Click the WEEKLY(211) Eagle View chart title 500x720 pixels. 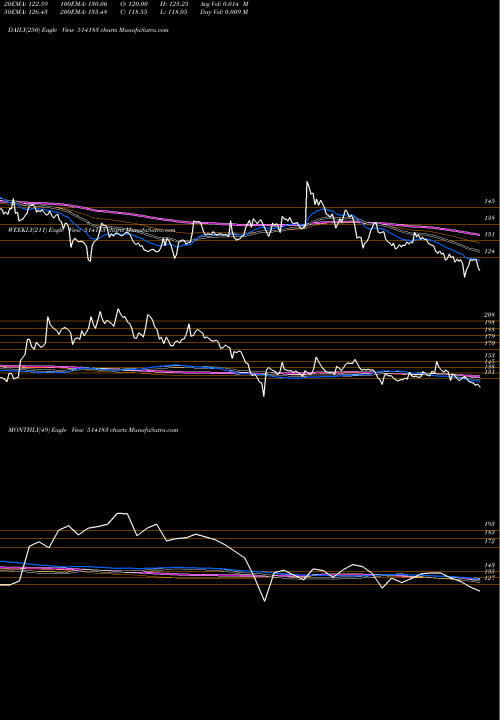(92, 230)
